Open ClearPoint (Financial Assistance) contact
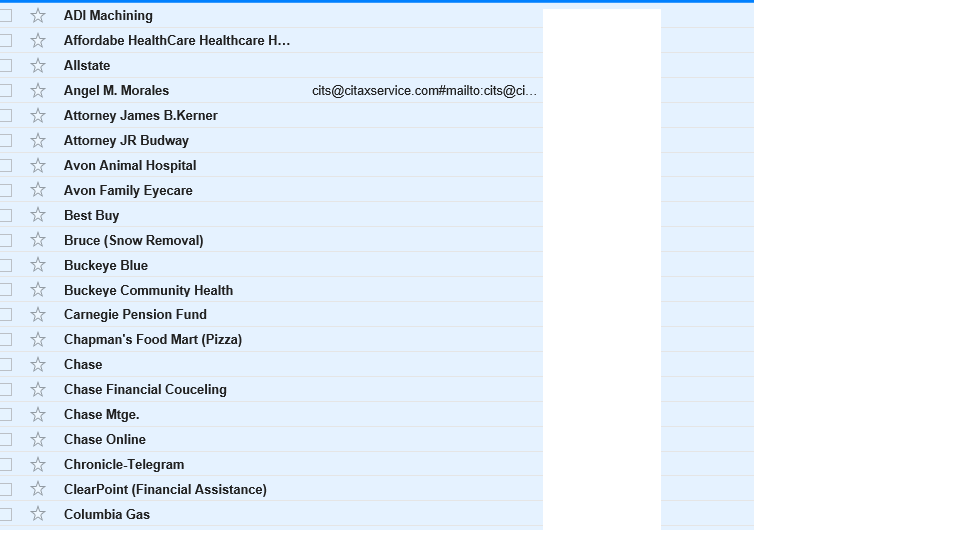Image resolution: width=960 pixels, height=540 pixels. point(165,490)
